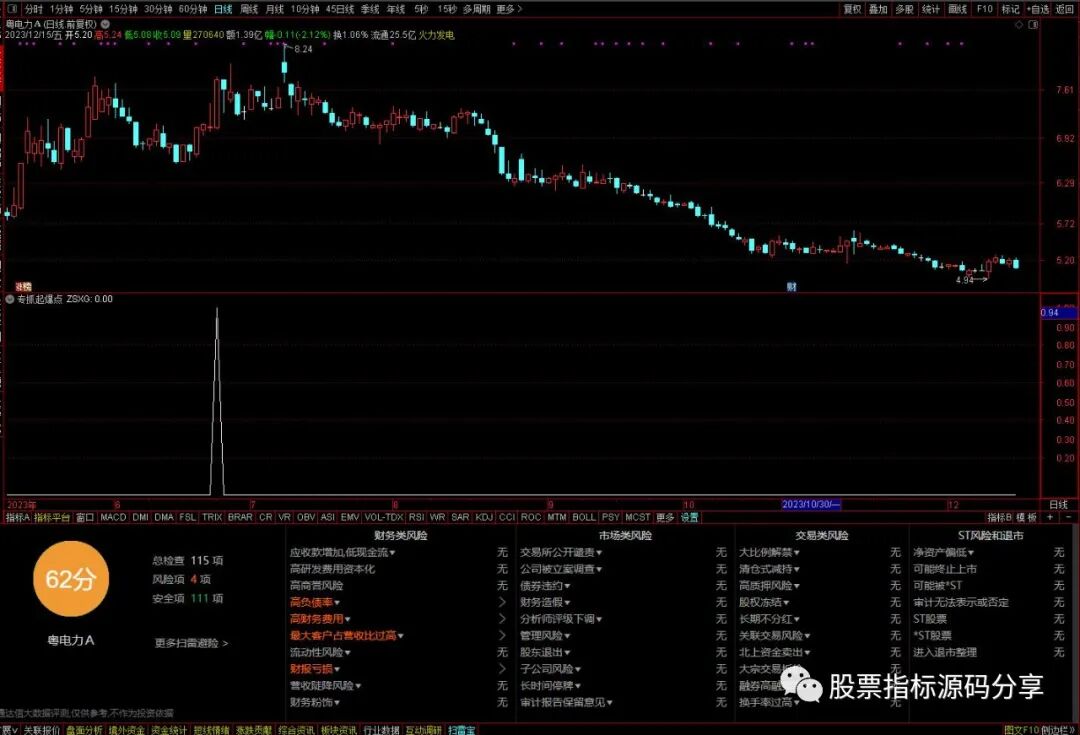The width and height of the screenshot is (1080, 735).
Task: Select MACD indicator
Action: pyautogui.click(x=113, y=517)
